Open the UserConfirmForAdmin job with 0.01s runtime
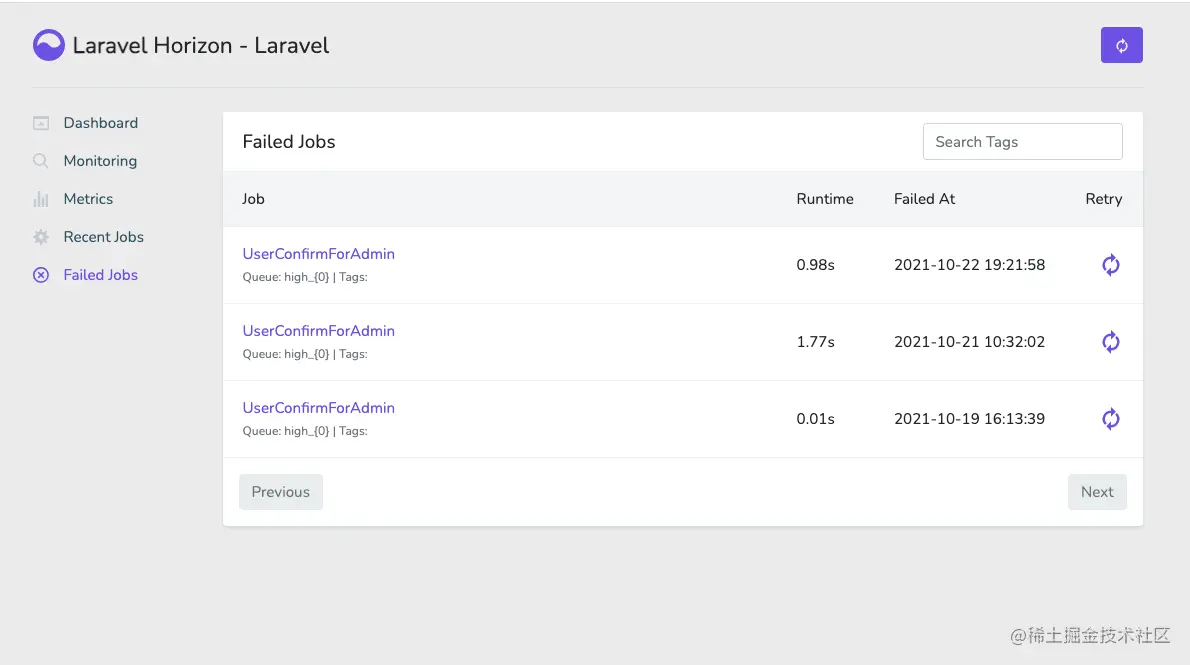The height and width of the screenshot is (665, 1190). click(x=318, y=408)
